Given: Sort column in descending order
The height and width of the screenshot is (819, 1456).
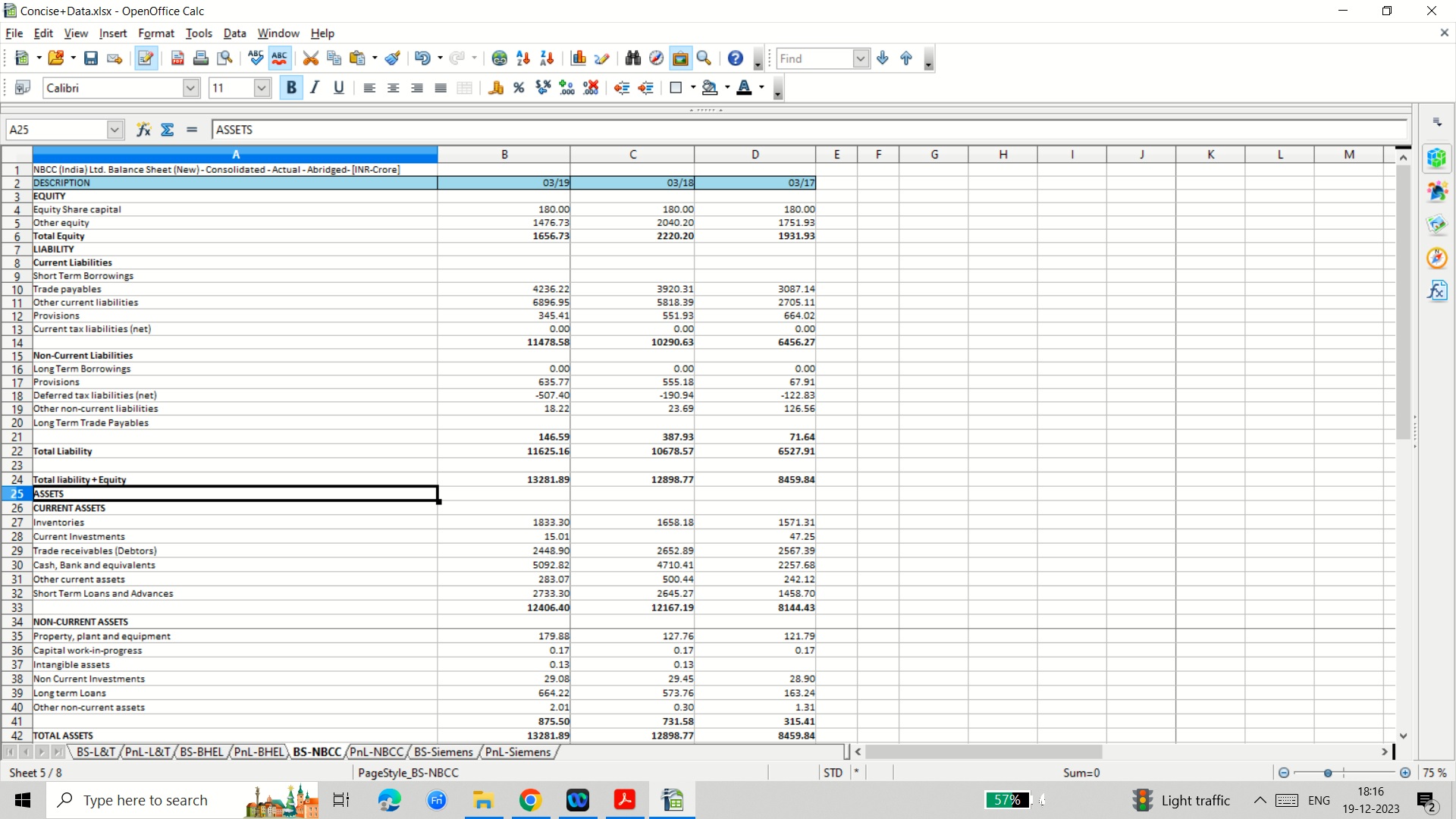Looking at the screenshot, I should coord(547,58).
